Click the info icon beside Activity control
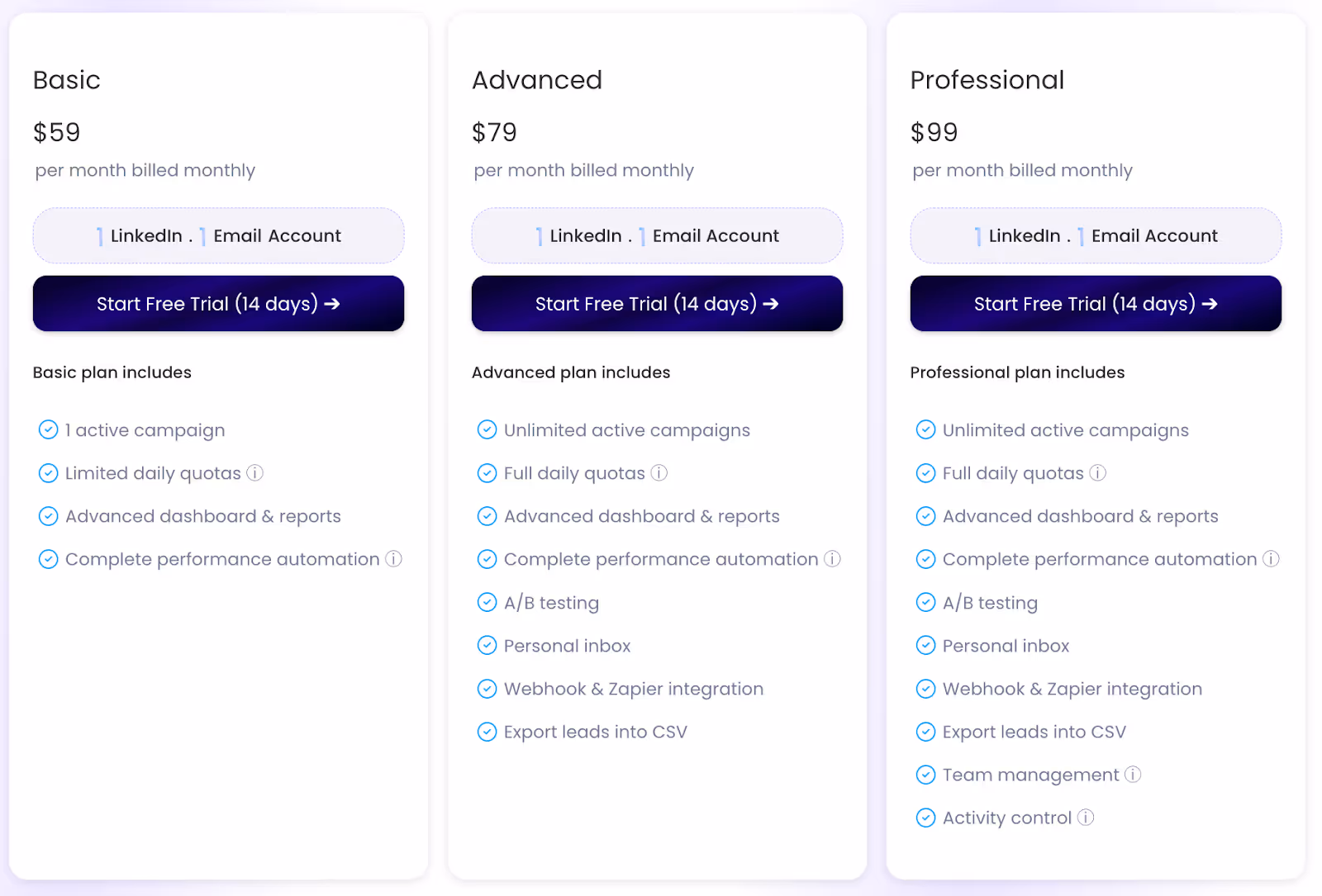This screenshot has height=896, width=1322. pyautogui.click(x=1085, y=818)
